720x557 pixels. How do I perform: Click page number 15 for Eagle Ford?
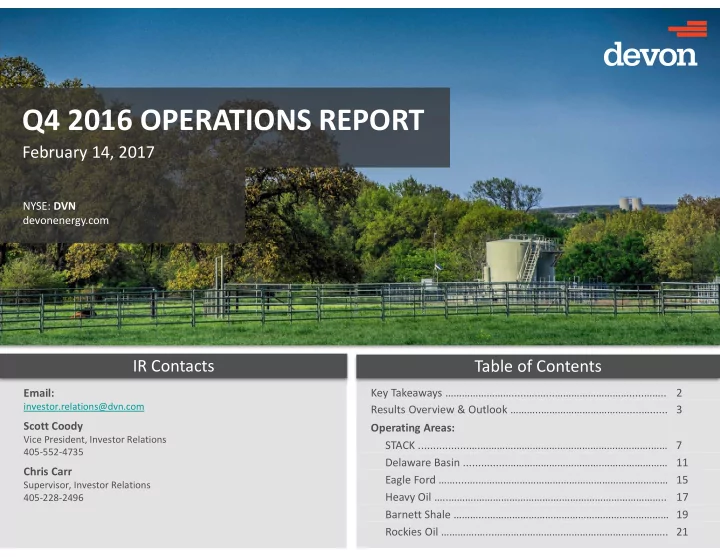tap(682, 480)
